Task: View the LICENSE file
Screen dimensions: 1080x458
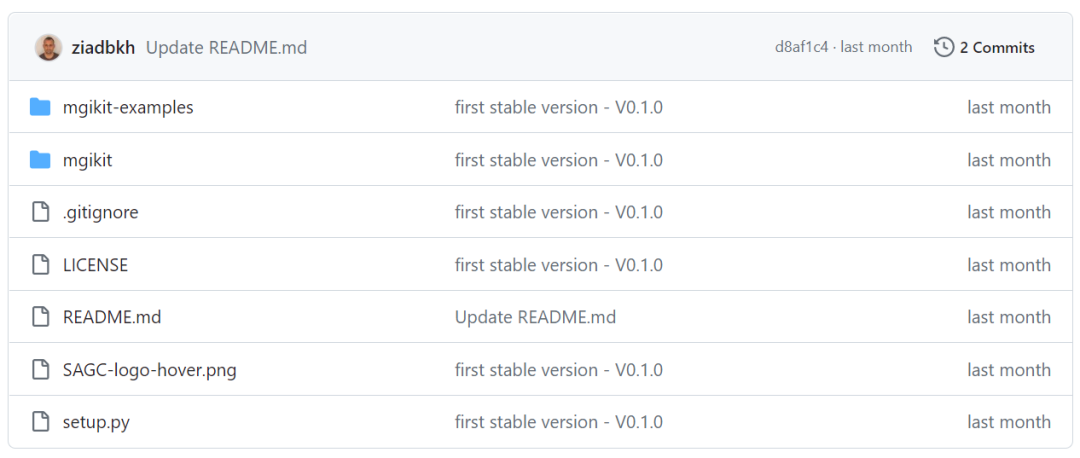Action: point(95,265)
